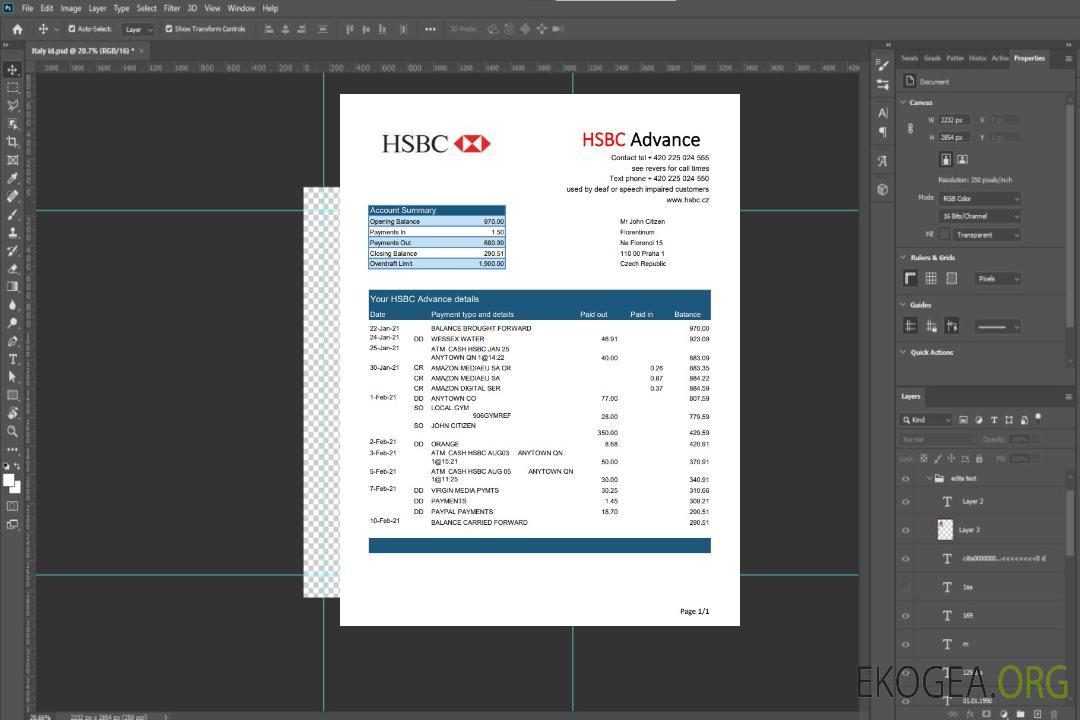Screen dimensions: 1080x720
Task: Open the layer filter Kind dropdown
Action: coord(926,420)
